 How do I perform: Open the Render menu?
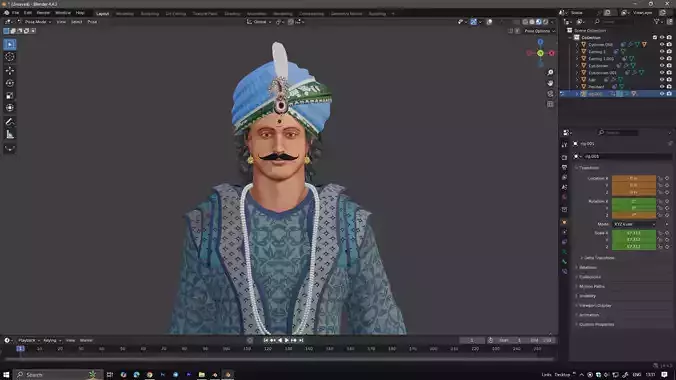43,13
